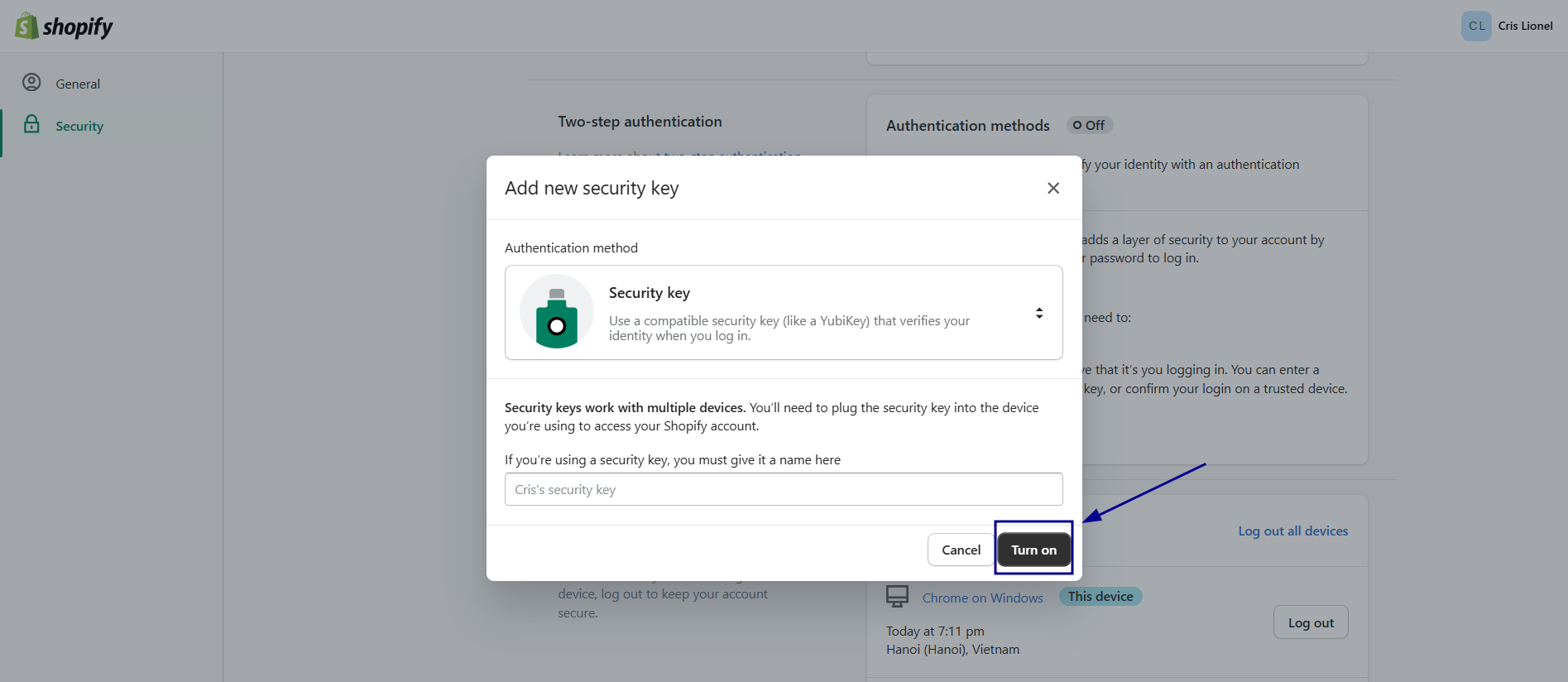
Task: Log out of Chrome on Windows device
Action: pyautogui.click(x=1311, y=622)
